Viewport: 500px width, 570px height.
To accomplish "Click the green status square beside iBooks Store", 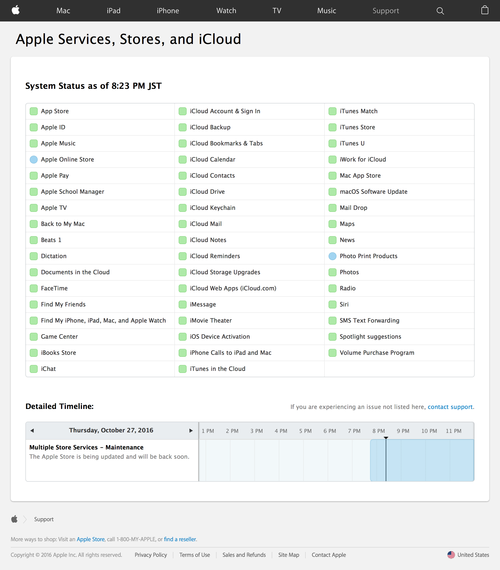I will click(34, 353).
